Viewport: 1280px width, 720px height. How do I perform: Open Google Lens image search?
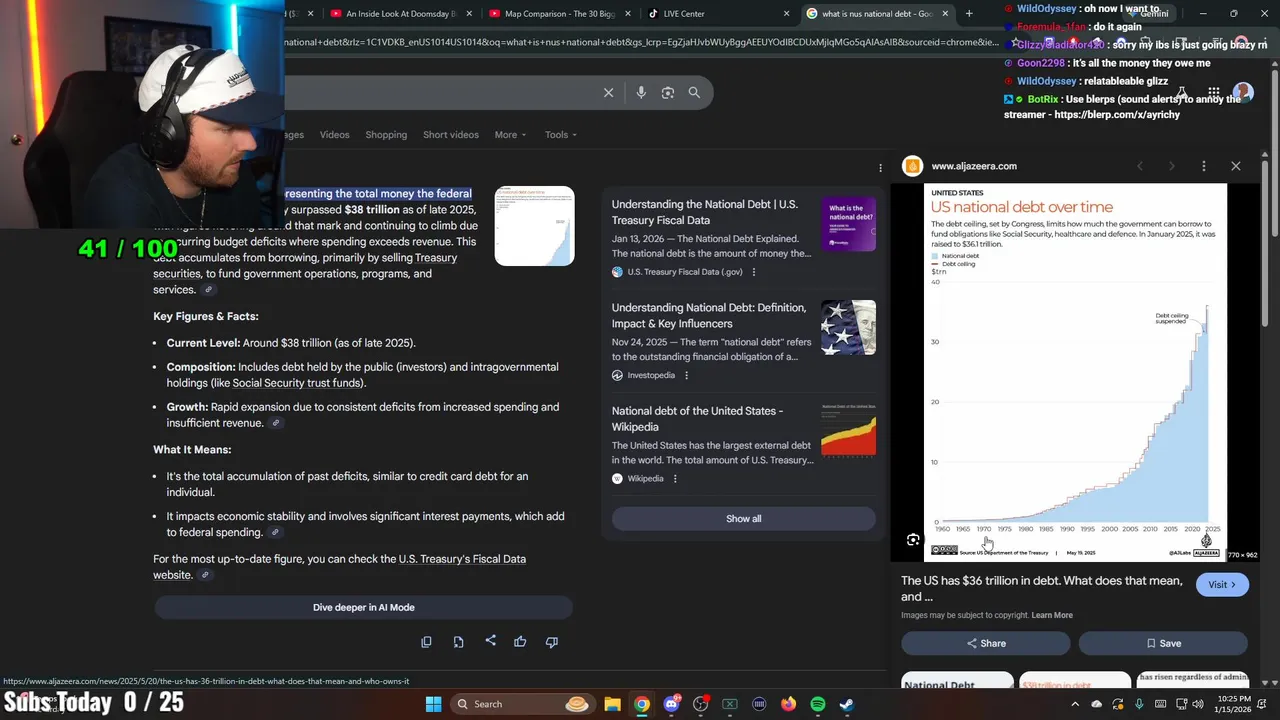668,92
